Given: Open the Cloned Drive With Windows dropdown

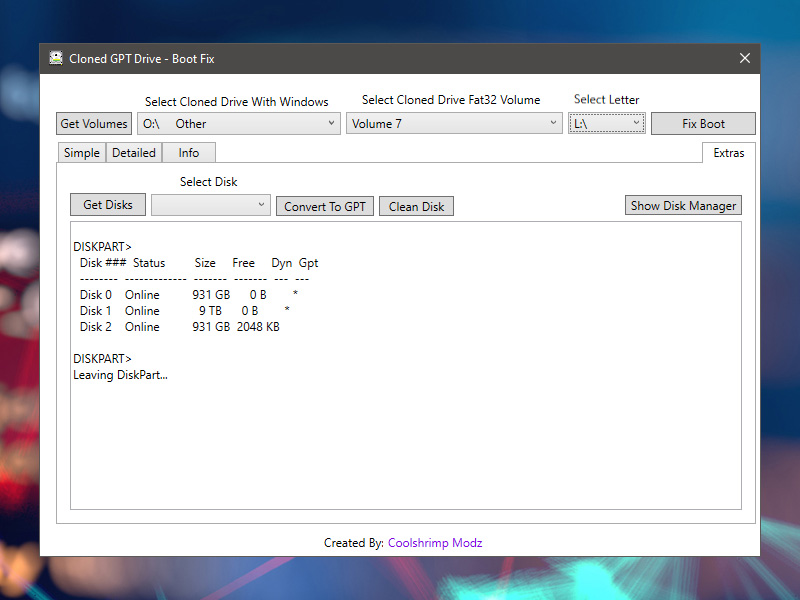Looking at the screenshot, I should (x=239, y=124).
